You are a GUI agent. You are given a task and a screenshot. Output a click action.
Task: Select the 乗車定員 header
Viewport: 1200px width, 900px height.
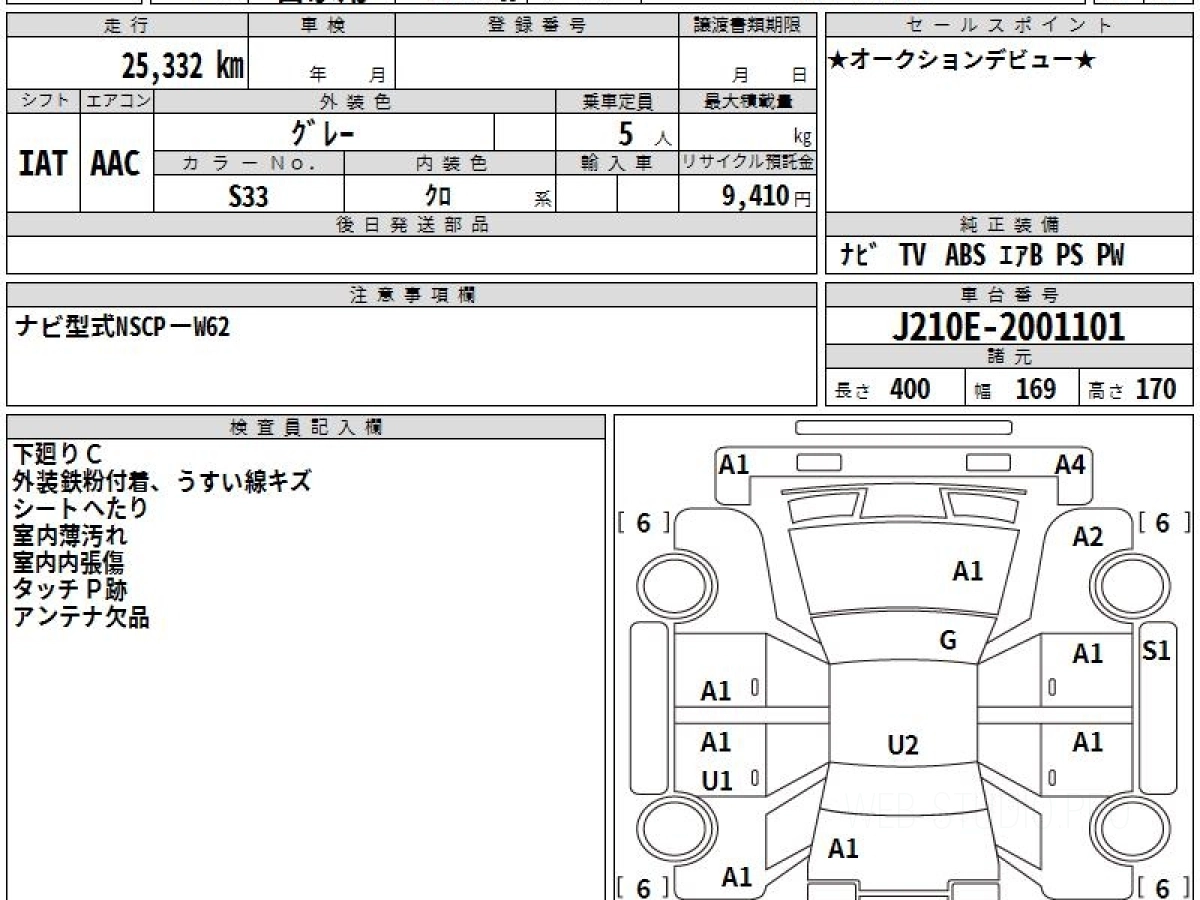[617, 101]
